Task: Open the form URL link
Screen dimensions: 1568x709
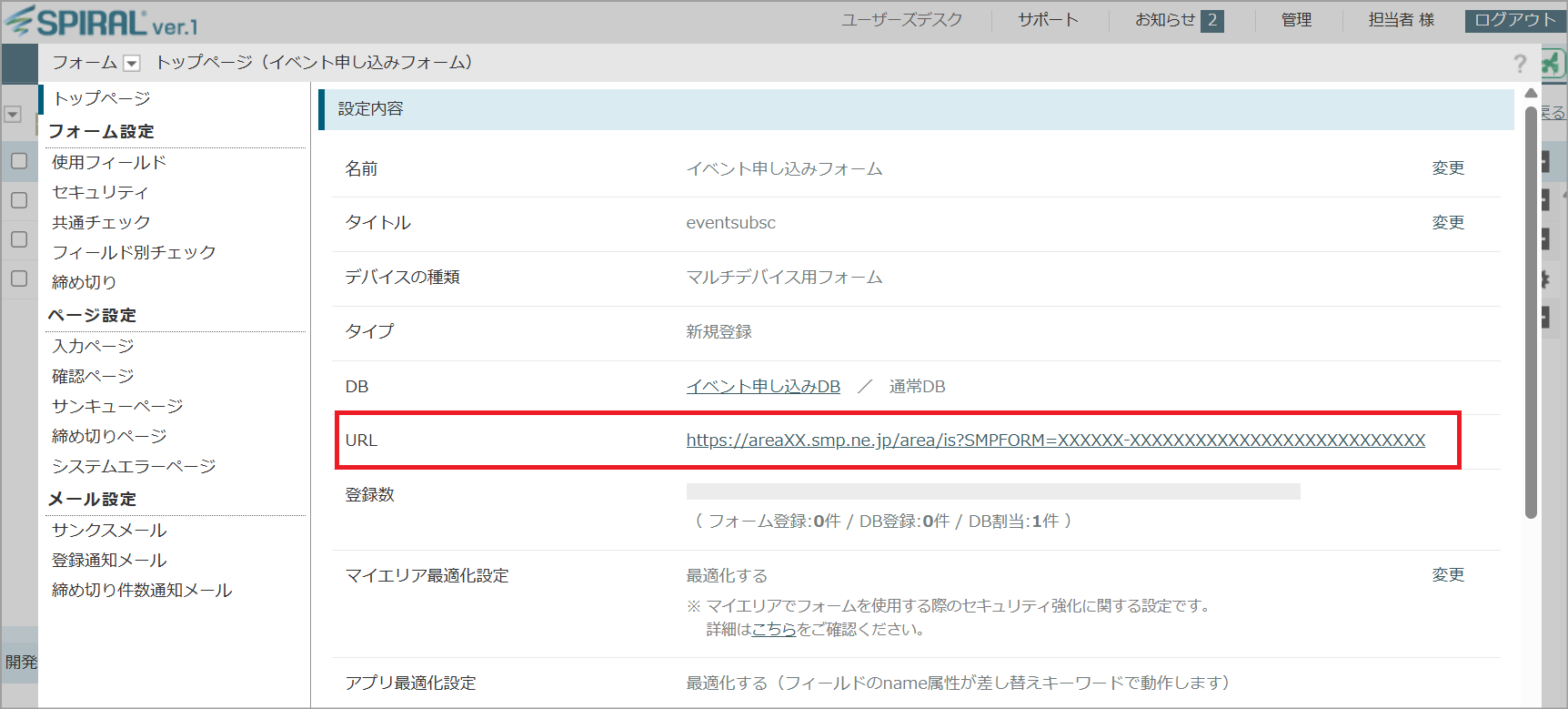Action: (x=1055, y=441)
